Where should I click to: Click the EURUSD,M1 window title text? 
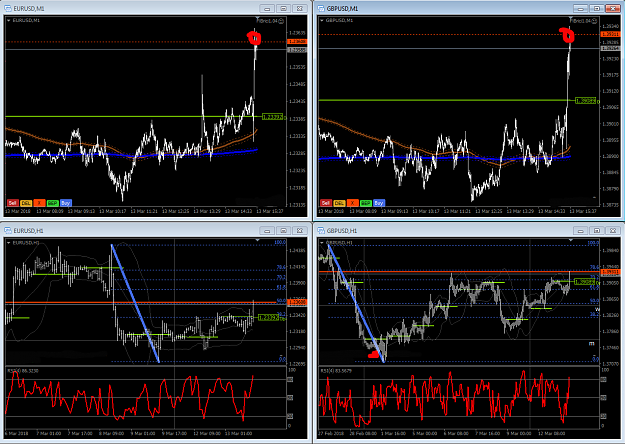(29, 8)
